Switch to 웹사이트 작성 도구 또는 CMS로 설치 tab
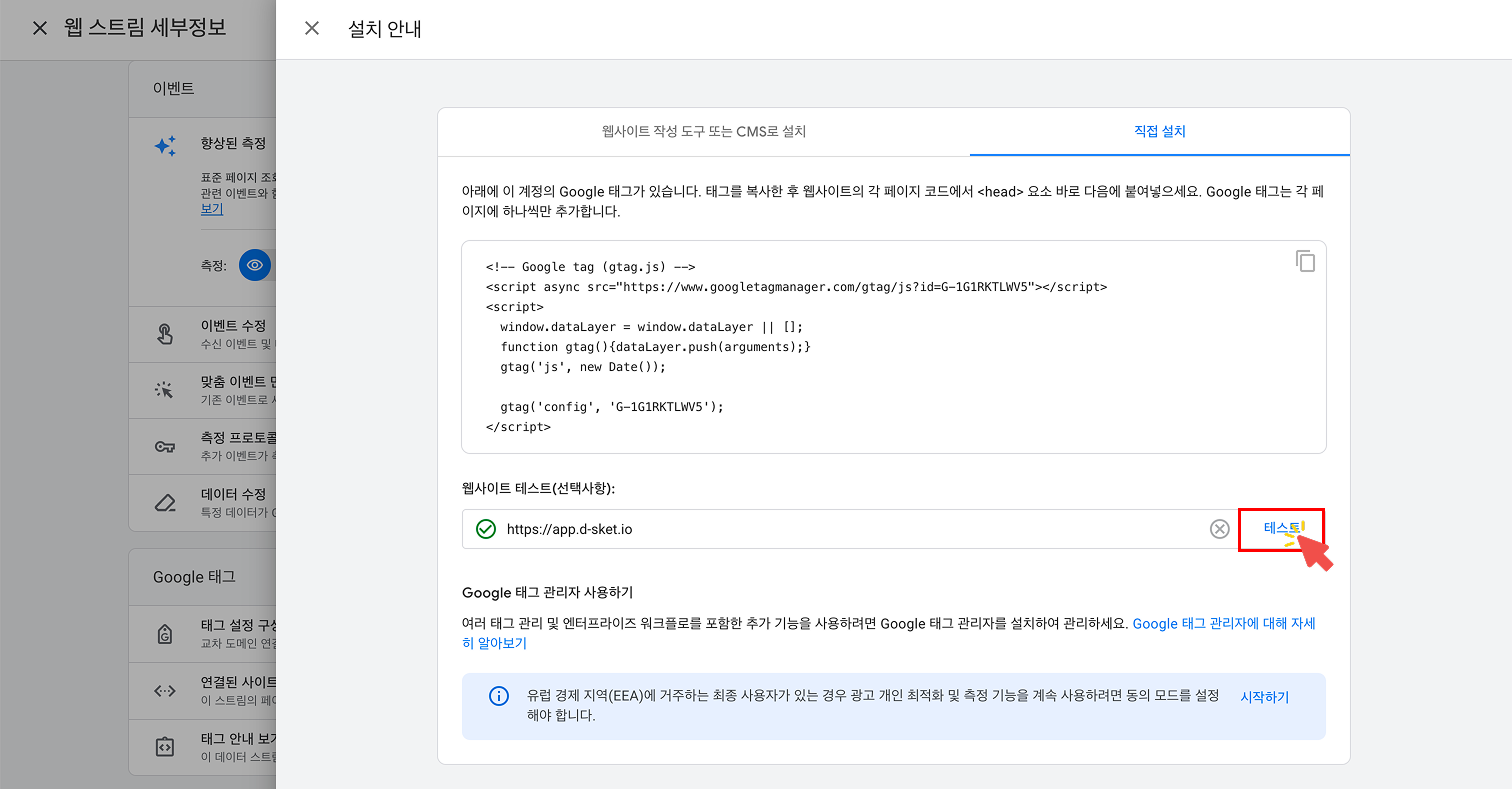 (702, 131)
